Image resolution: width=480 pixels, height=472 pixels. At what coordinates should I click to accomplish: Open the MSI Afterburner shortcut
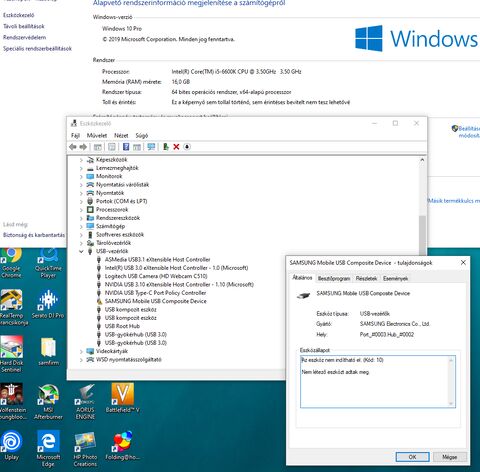click(x=48, y=402)
